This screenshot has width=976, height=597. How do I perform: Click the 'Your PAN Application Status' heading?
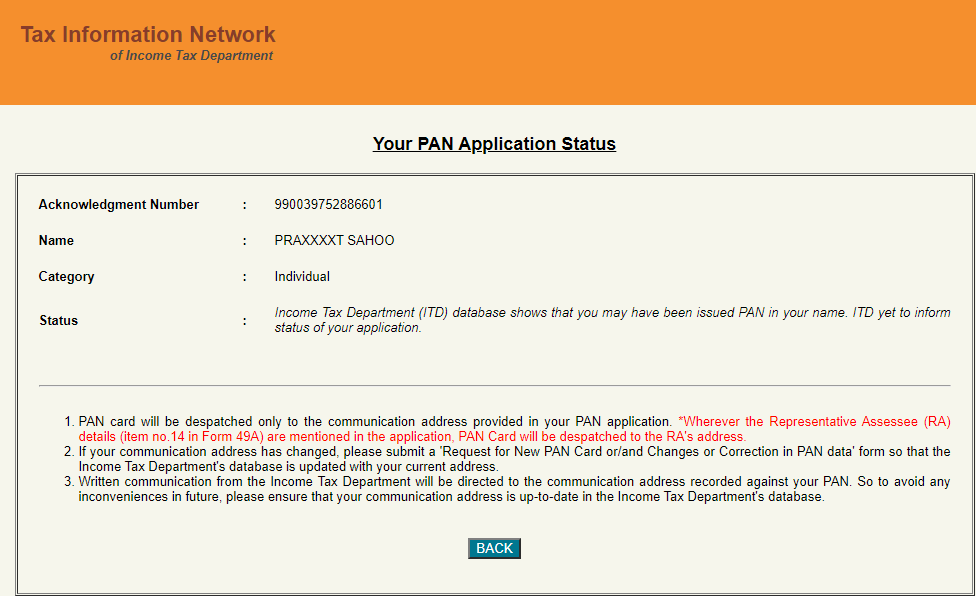pos(494,144)
